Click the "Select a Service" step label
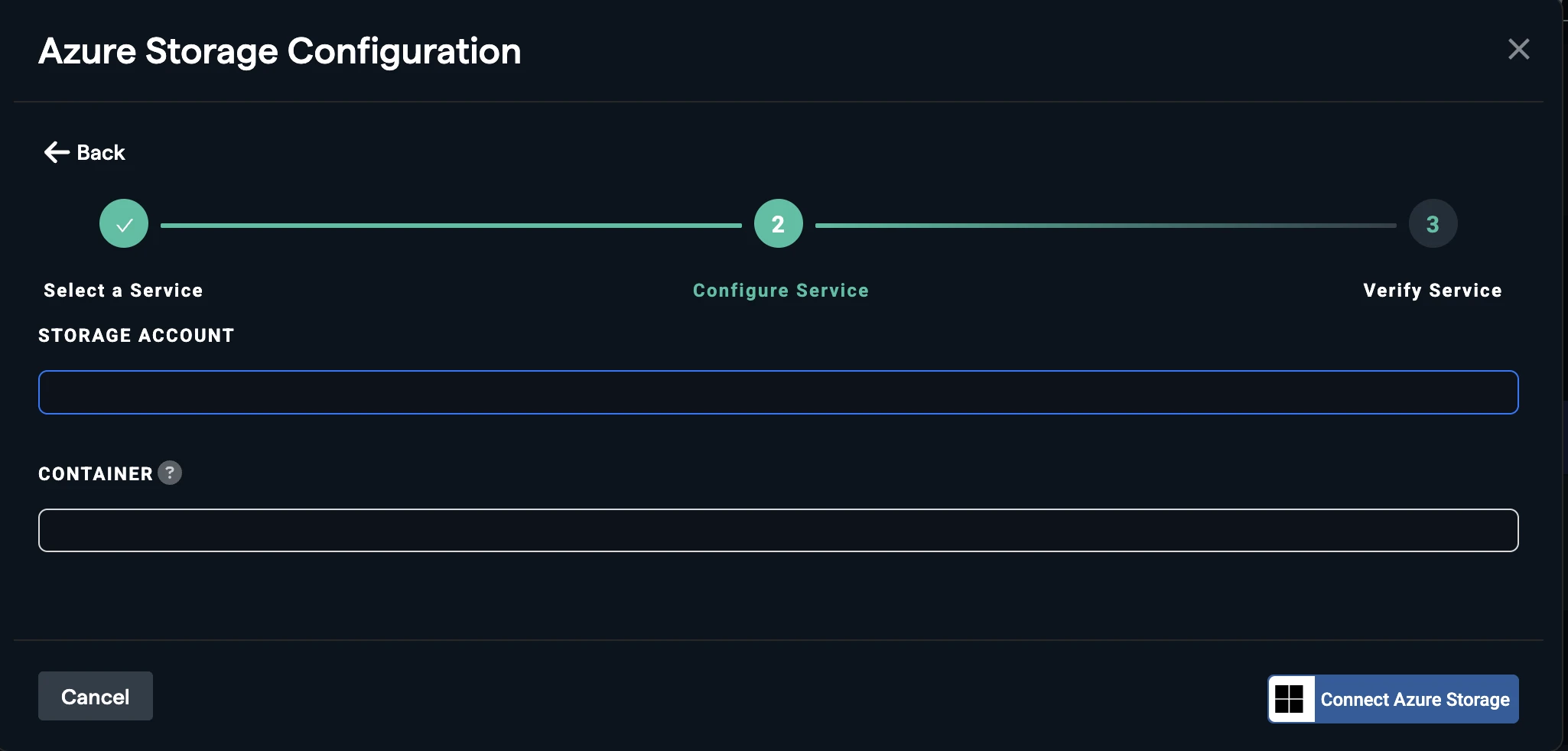This screenshot has width=1568, height=751. 123,291
